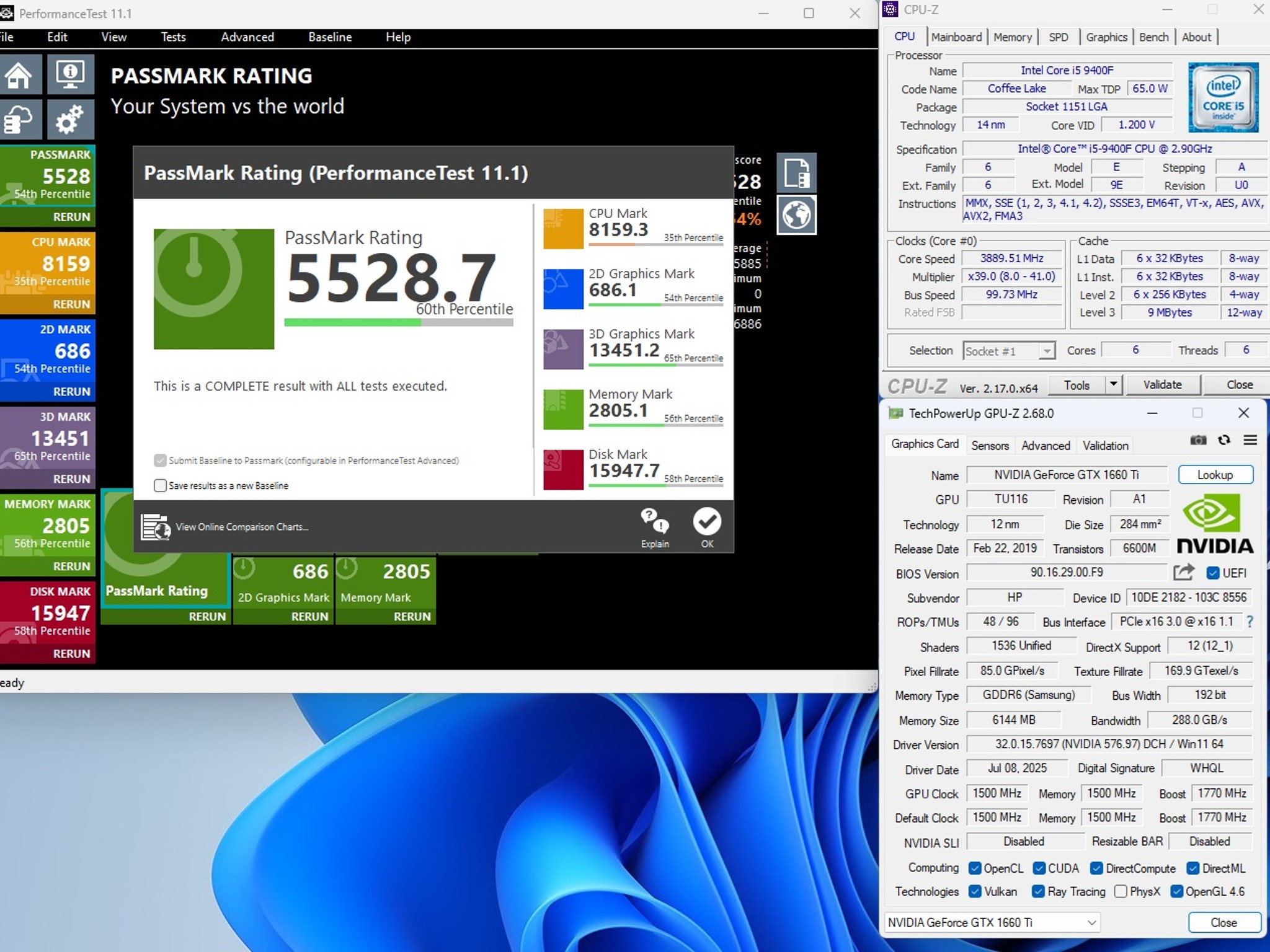Open the Socket #1 selection dropdown in CPU-Z
The image size is (1270, 952).
1008,351
